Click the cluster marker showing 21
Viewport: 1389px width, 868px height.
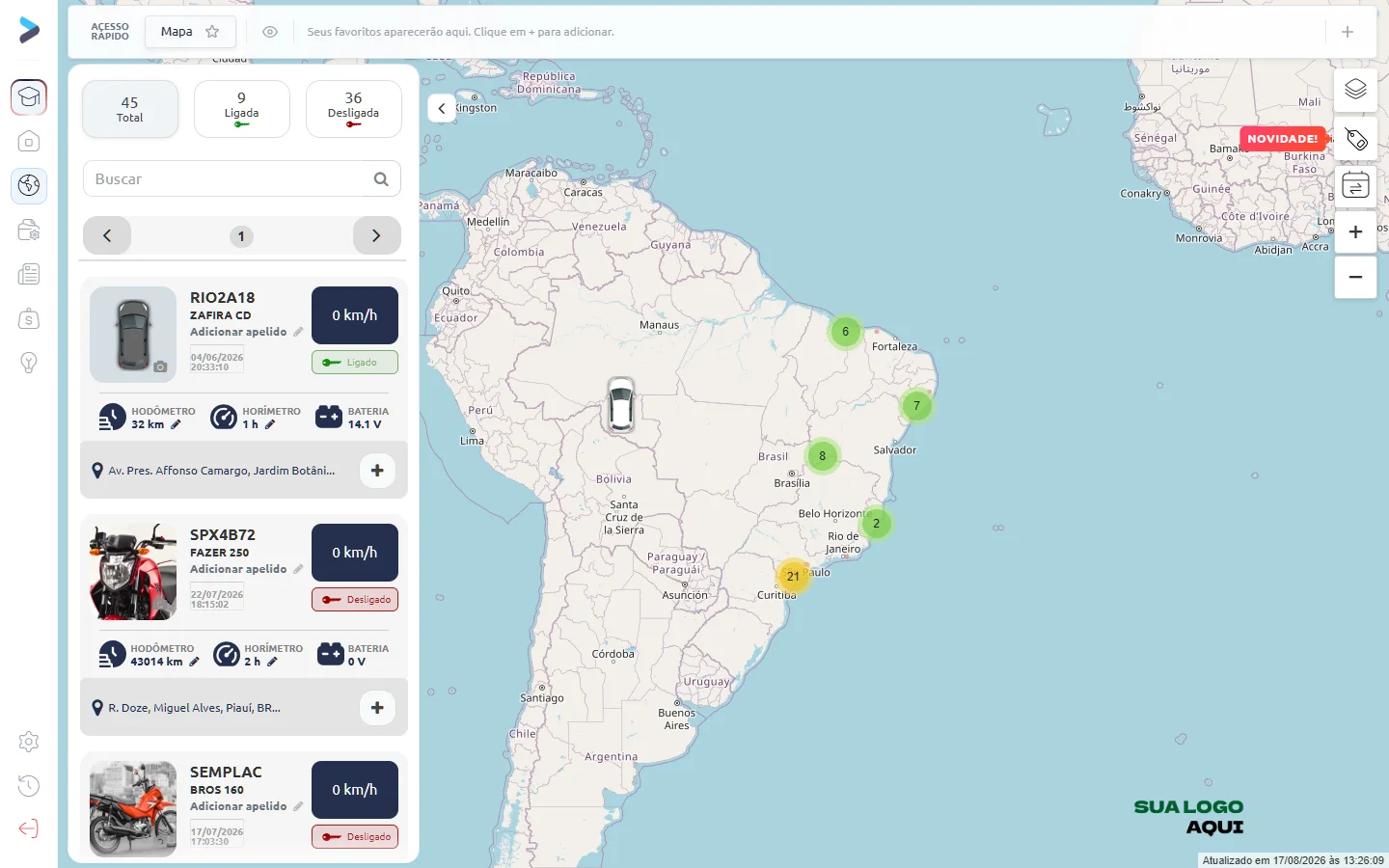[793, 577]
